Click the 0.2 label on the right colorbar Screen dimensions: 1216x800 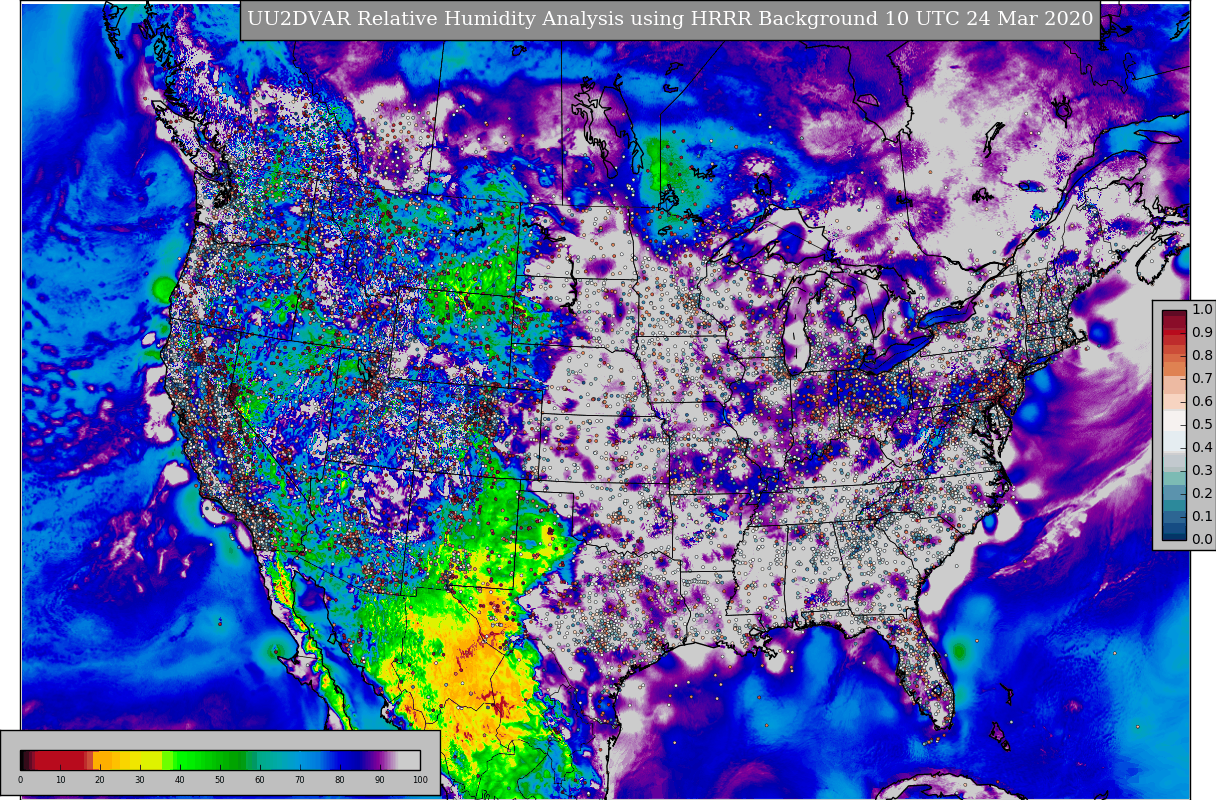(x=1202, y=493)
